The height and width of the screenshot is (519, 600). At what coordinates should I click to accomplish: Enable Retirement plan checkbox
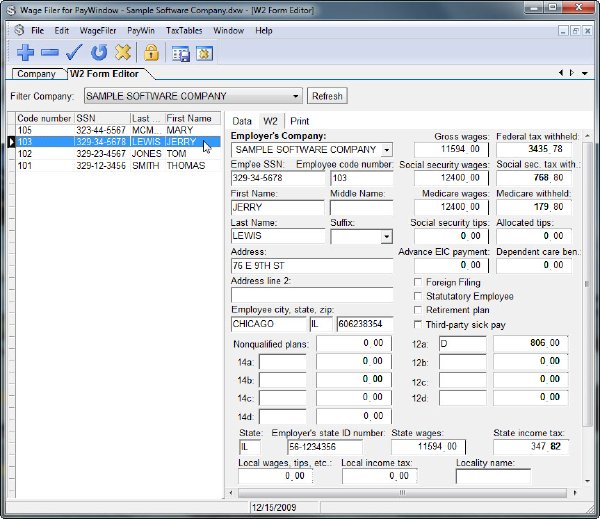point(418,310)
